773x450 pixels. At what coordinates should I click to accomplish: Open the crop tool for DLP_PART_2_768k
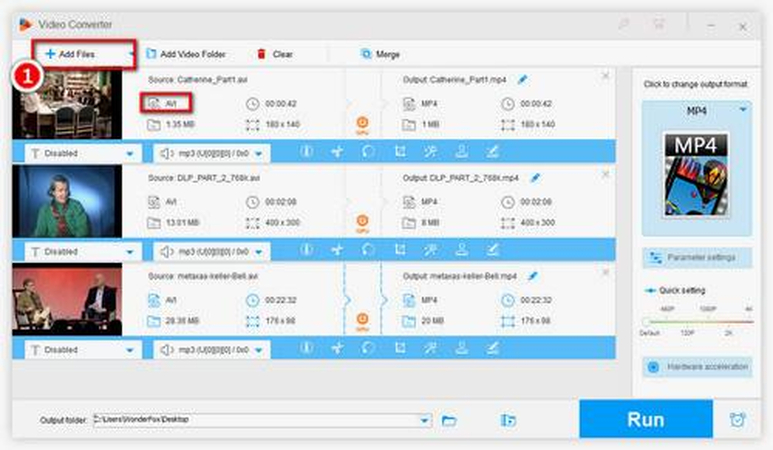pos(400,249)
